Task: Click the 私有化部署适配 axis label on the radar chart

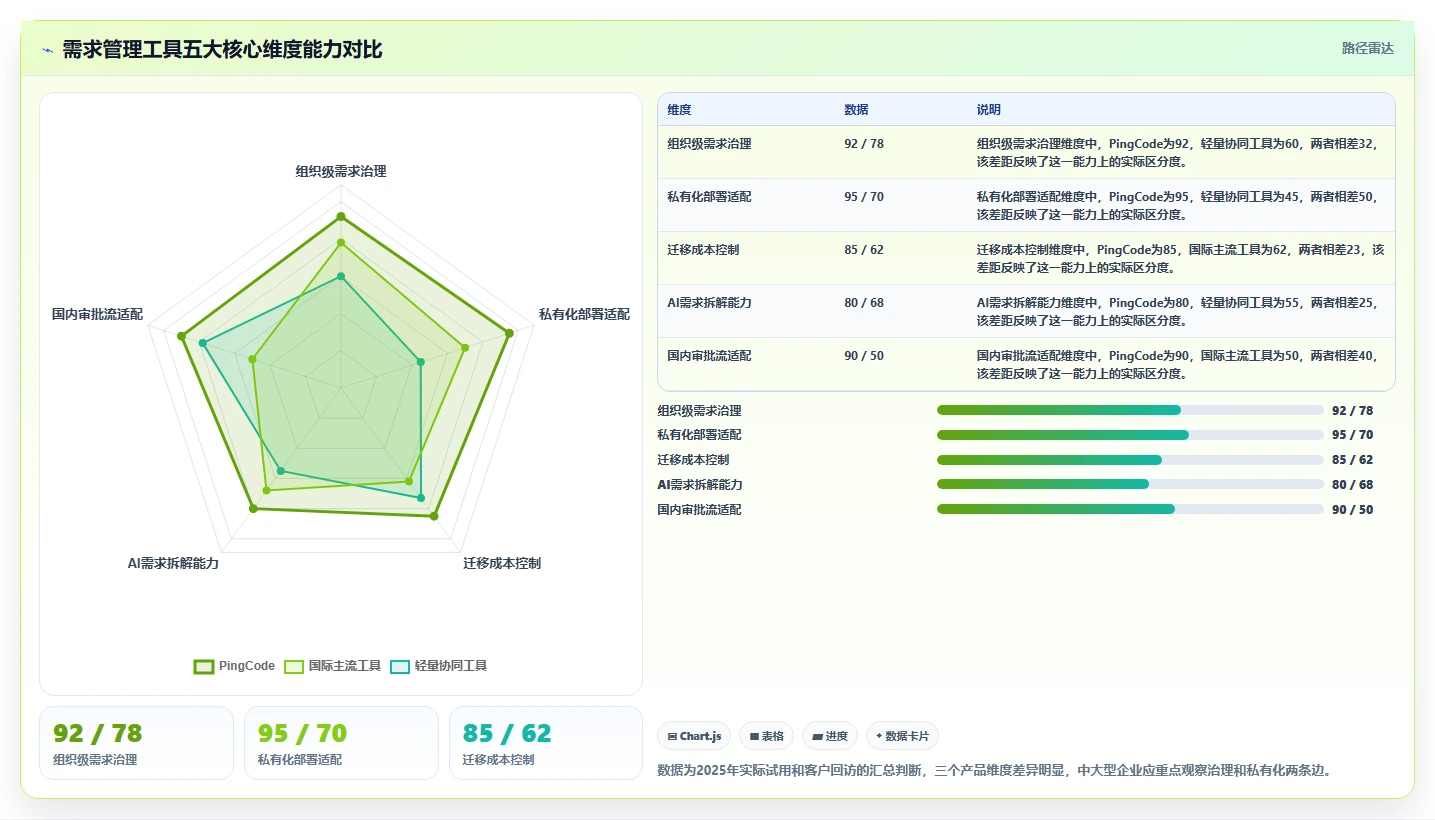Action: [x=585, y=314]
